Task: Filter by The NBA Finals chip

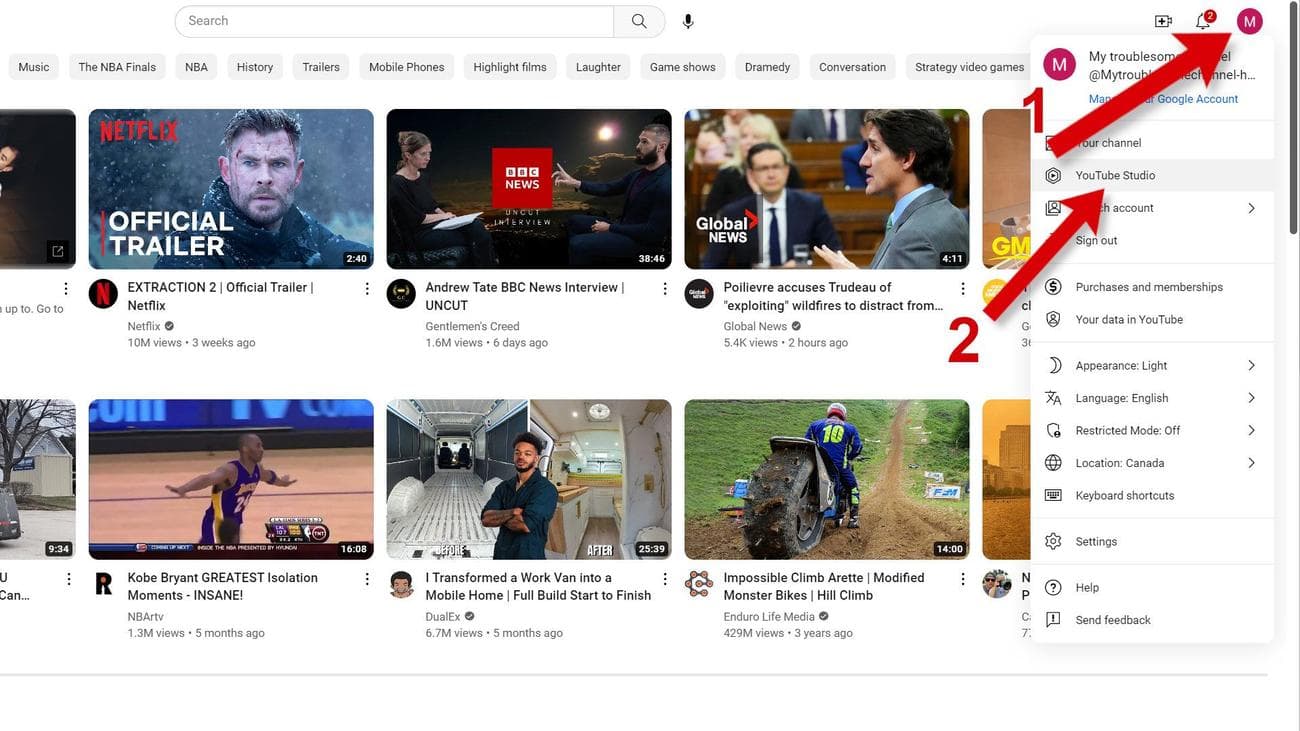Action: coord(117,67)
